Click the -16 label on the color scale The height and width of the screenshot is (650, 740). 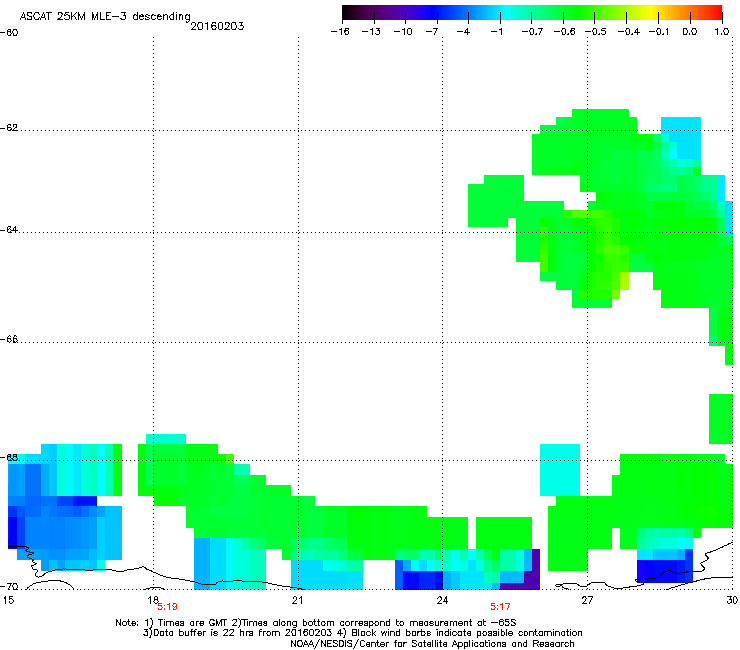(x=340, y=32)
